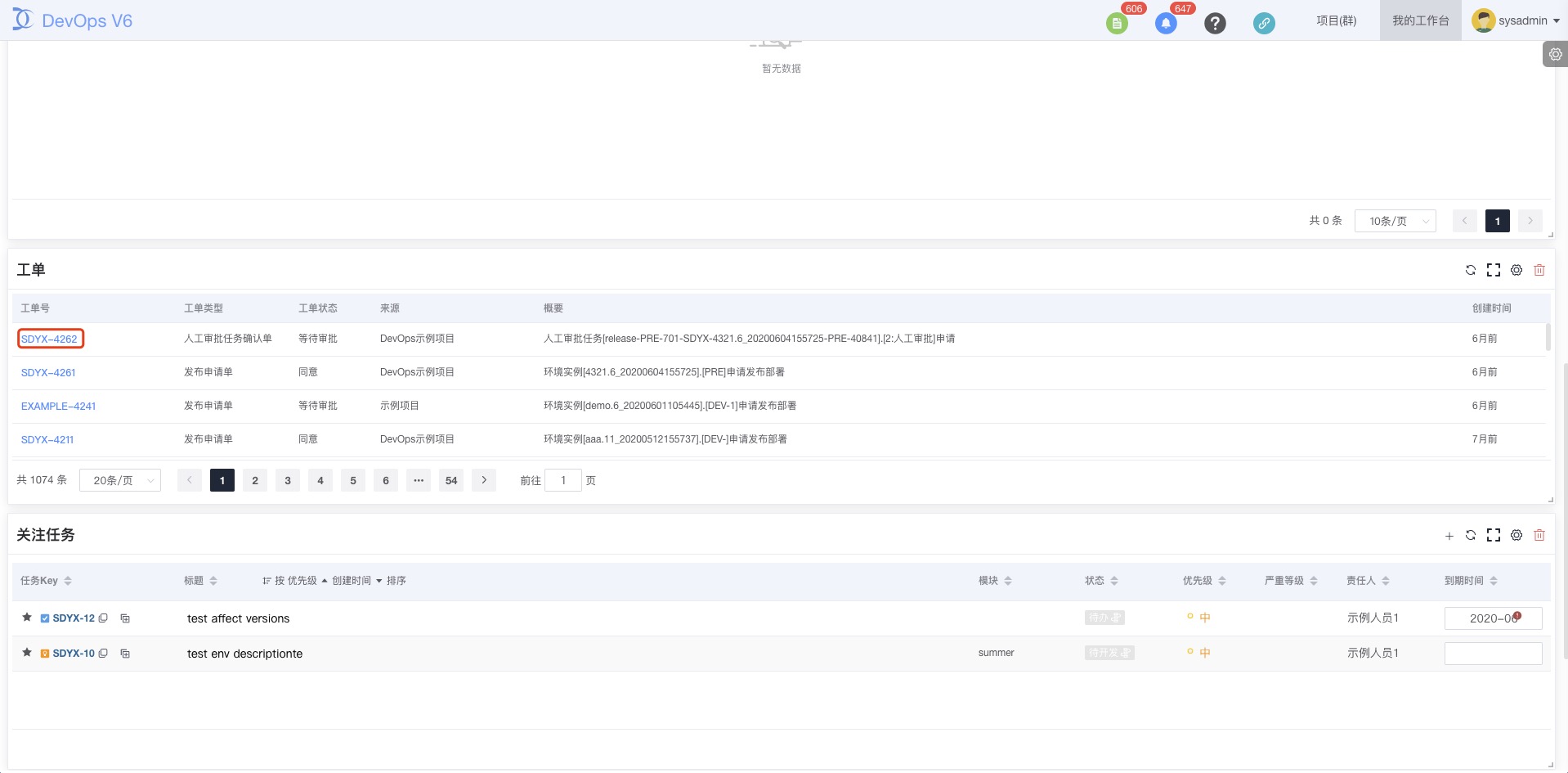
Task: Open the blue bell alerts icon (647)
Action: pos(1166,24)
